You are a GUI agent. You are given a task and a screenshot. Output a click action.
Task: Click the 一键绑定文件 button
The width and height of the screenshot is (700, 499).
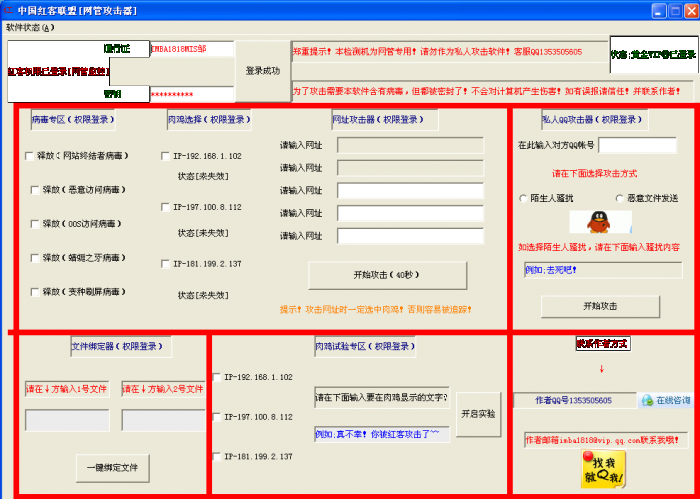coord(112,468)
